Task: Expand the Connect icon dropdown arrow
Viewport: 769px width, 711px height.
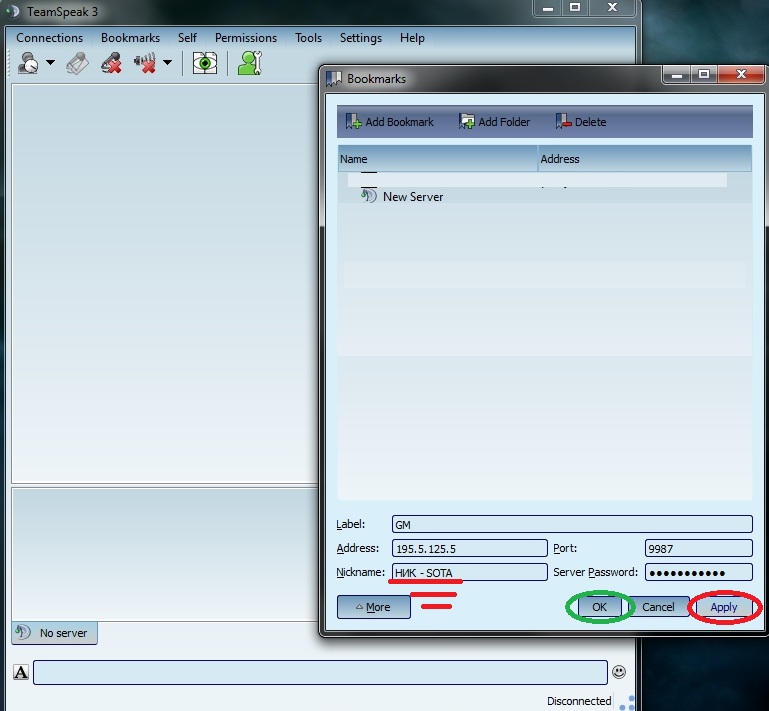Action: click(x=51, y=63)
